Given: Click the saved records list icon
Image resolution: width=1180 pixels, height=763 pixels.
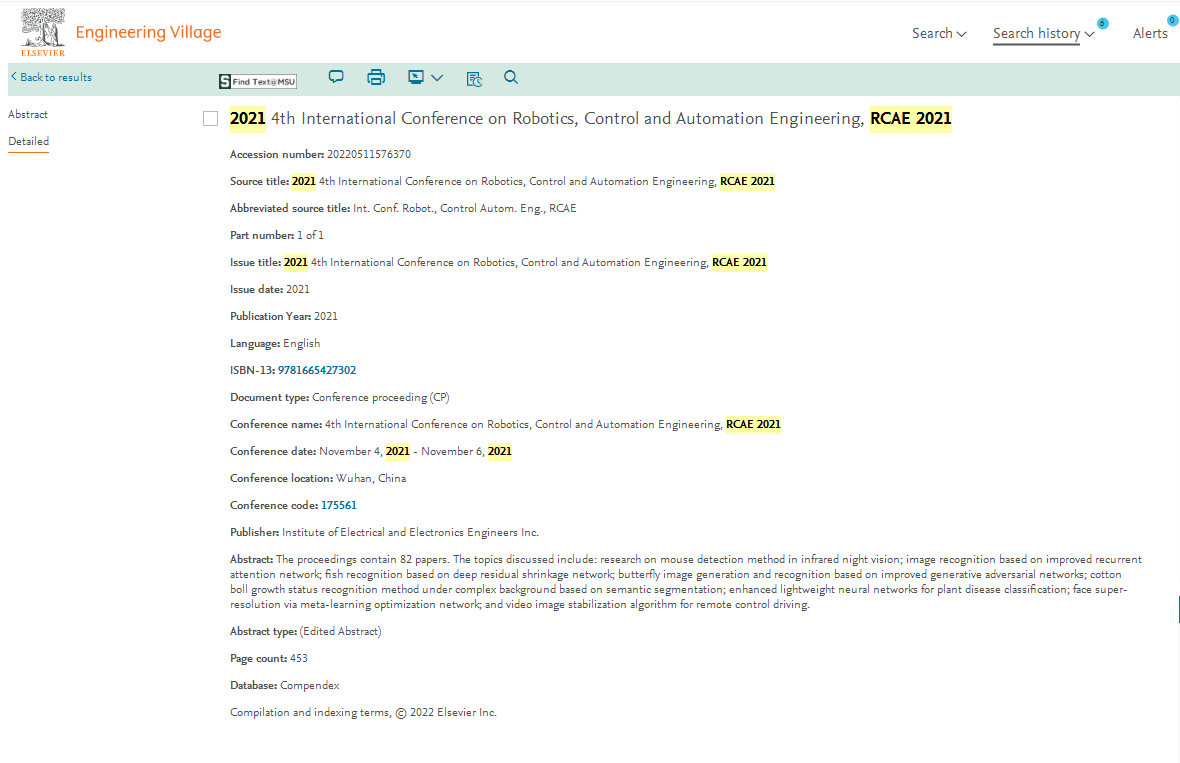Looking at the screenshot, I should (474, 78).
